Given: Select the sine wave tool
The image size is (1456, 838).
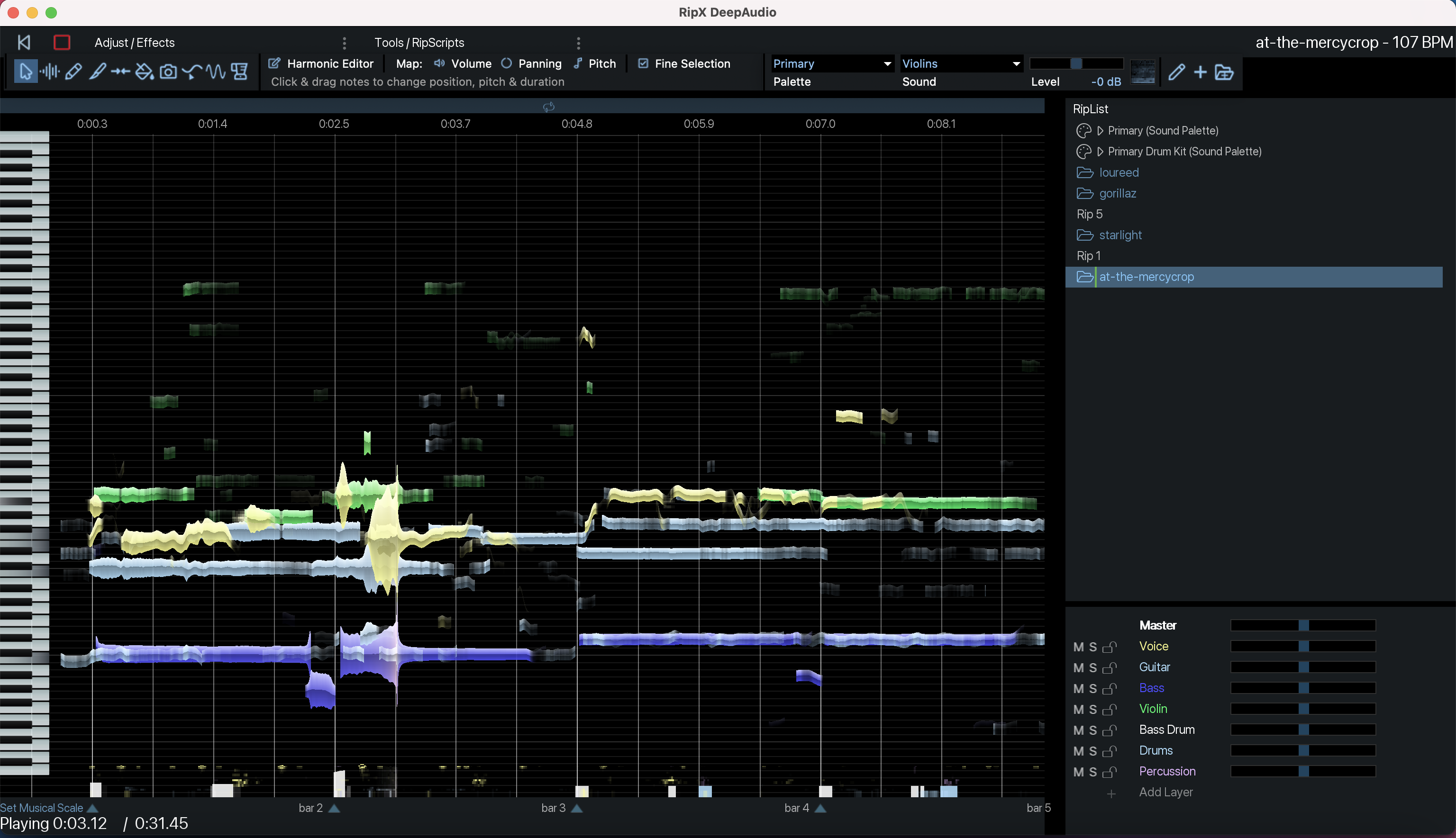Looking at the screenshot, I should coord(216,72).
